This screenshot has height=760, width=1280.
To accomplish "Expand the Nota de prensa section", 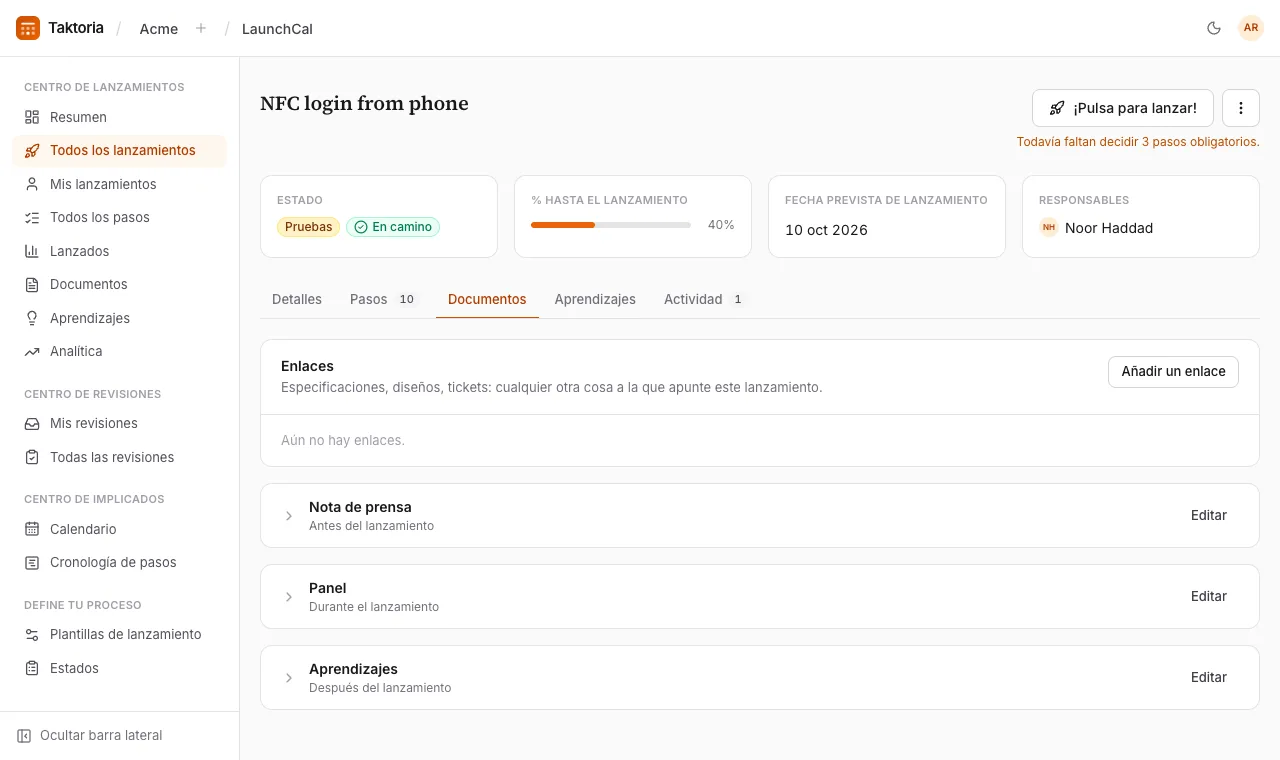I will [289, 516].
